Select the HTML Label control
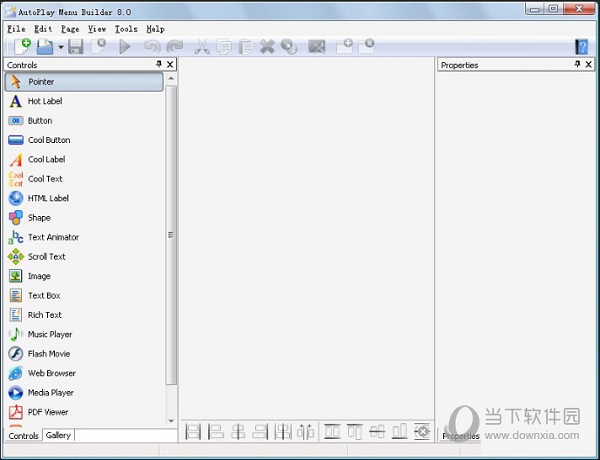Image resolution: width=600 pixels, height=460 pixels. pyautogui.click(x=84, y=198)
